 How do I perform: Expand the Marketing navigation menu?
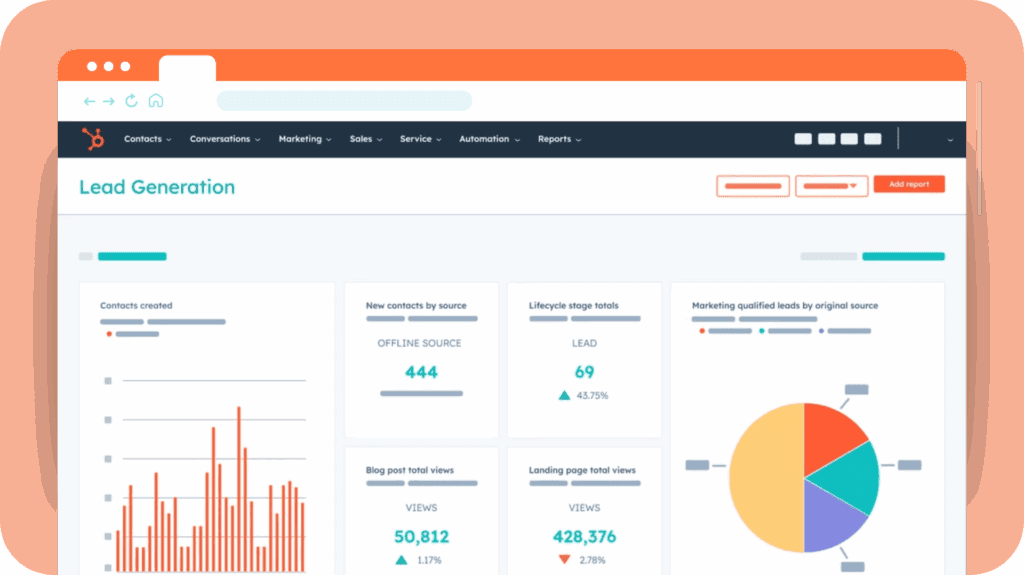pos(304,139)
